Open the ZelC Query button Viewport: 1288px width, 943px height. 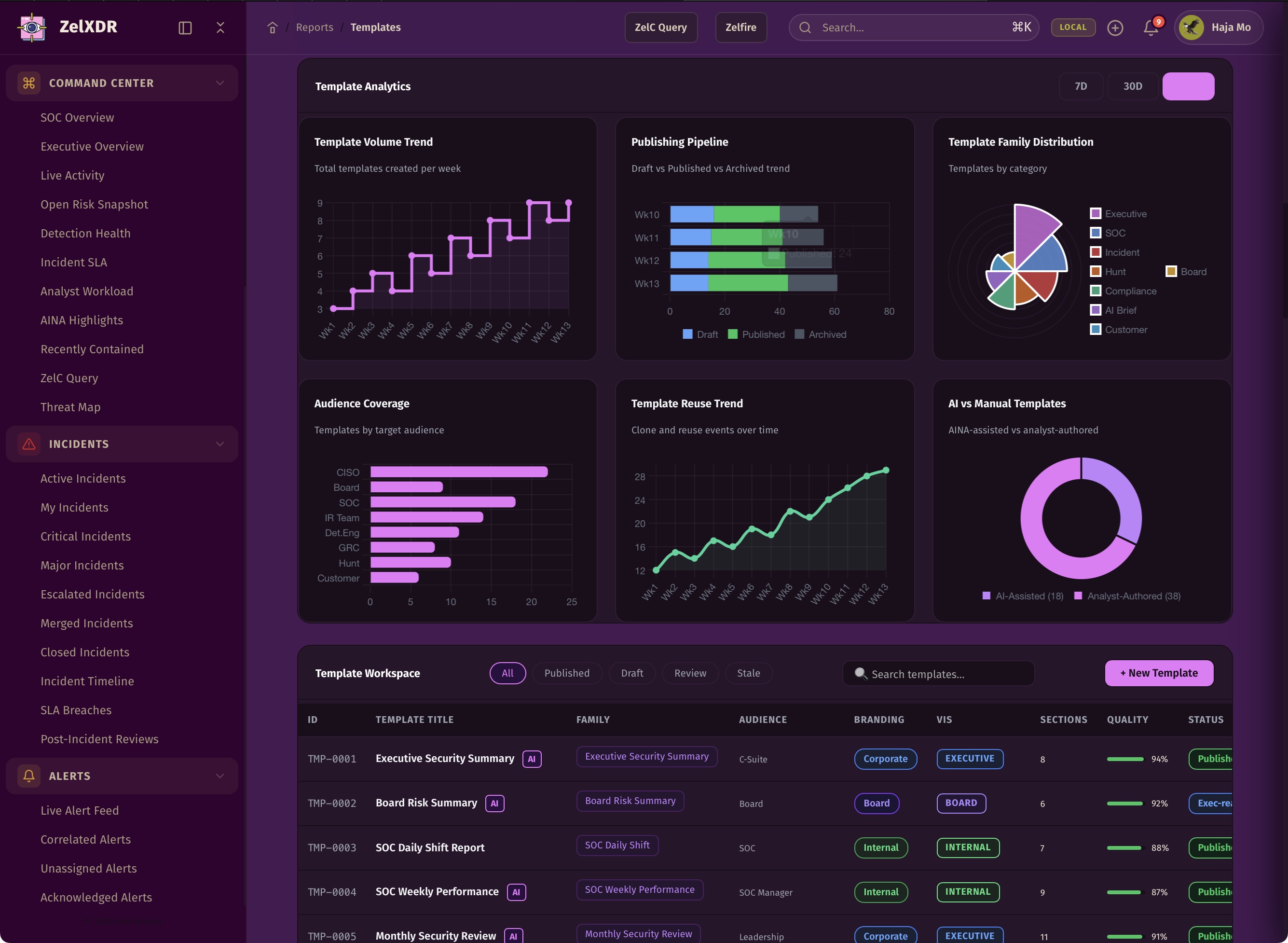tap(660, 28)
